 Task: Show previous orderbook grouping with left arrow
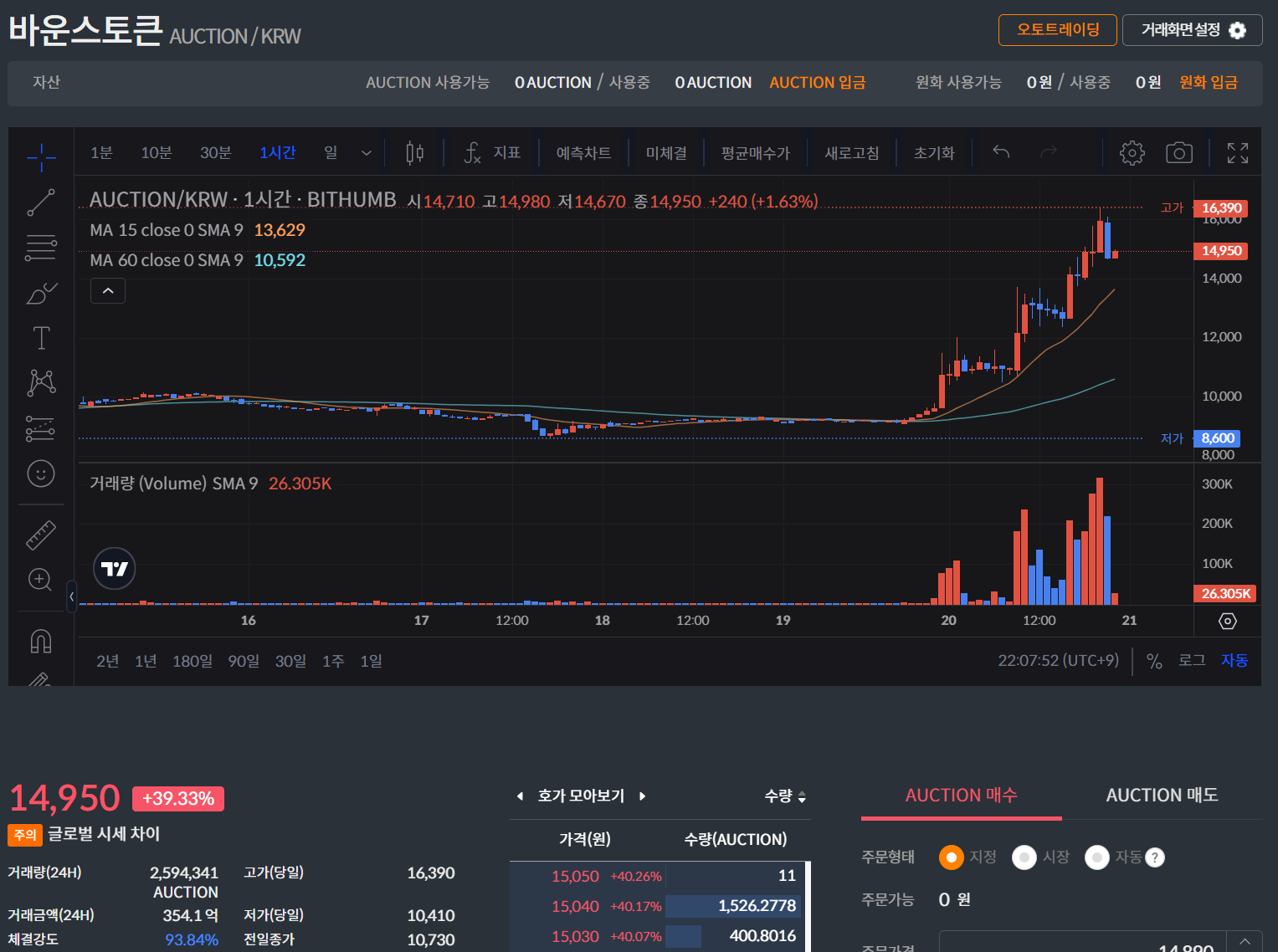tap(520, 796)
